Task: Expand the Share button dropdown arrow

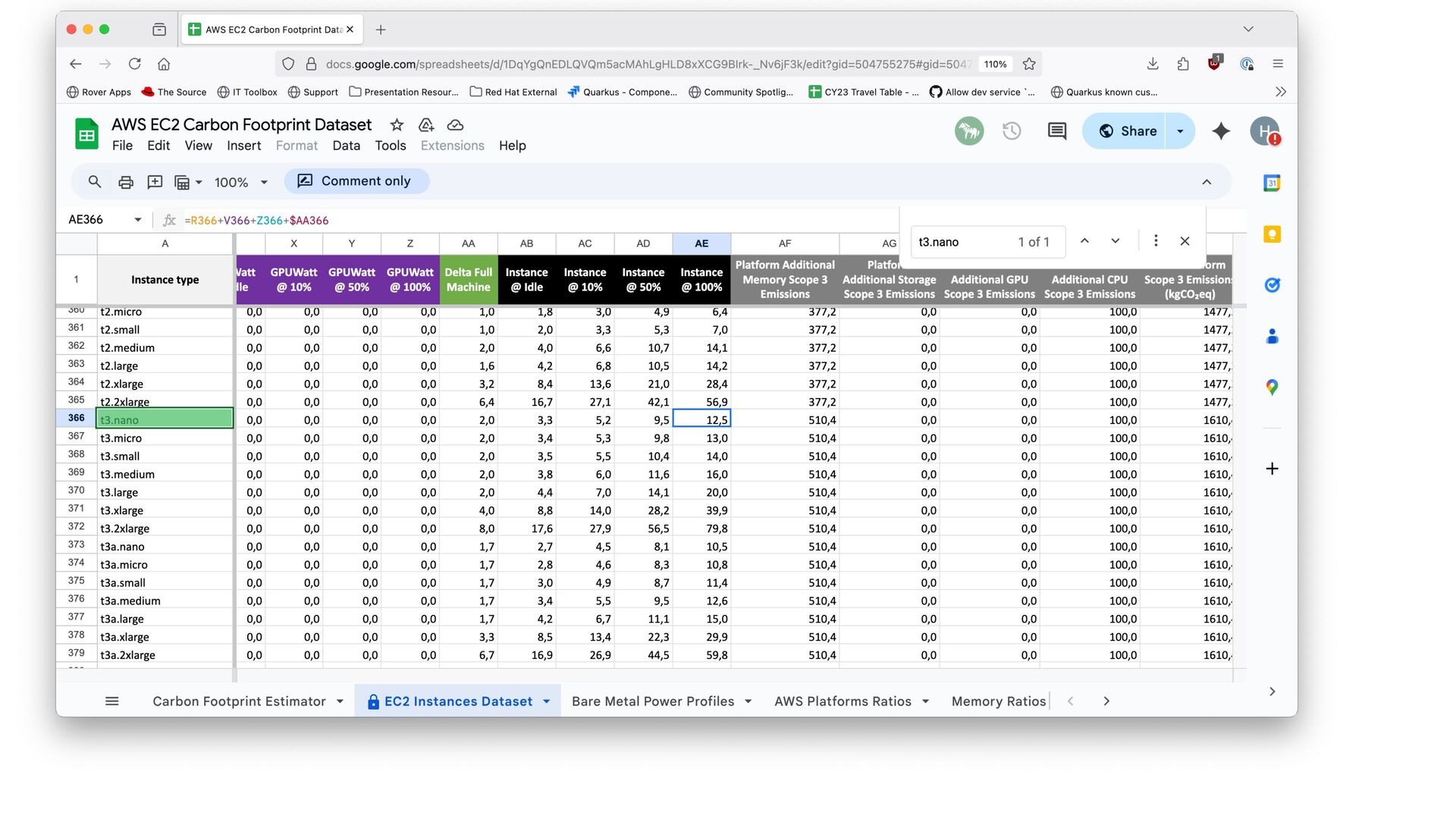Action: click(x=1180, y=131)
